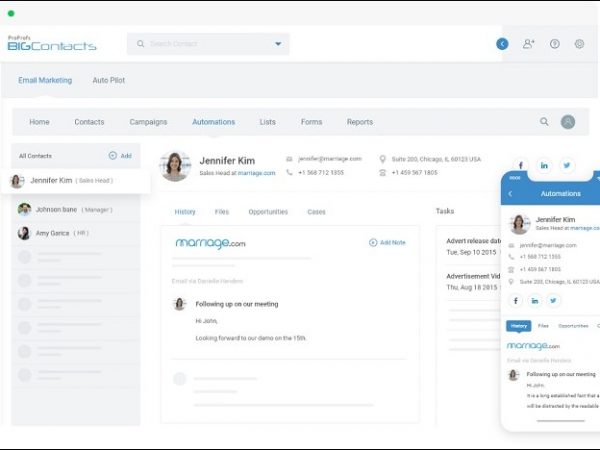Click the search magnifier in navigation bar
The image size is (600, 450).
pyautogui.click(x=544, y=122)
